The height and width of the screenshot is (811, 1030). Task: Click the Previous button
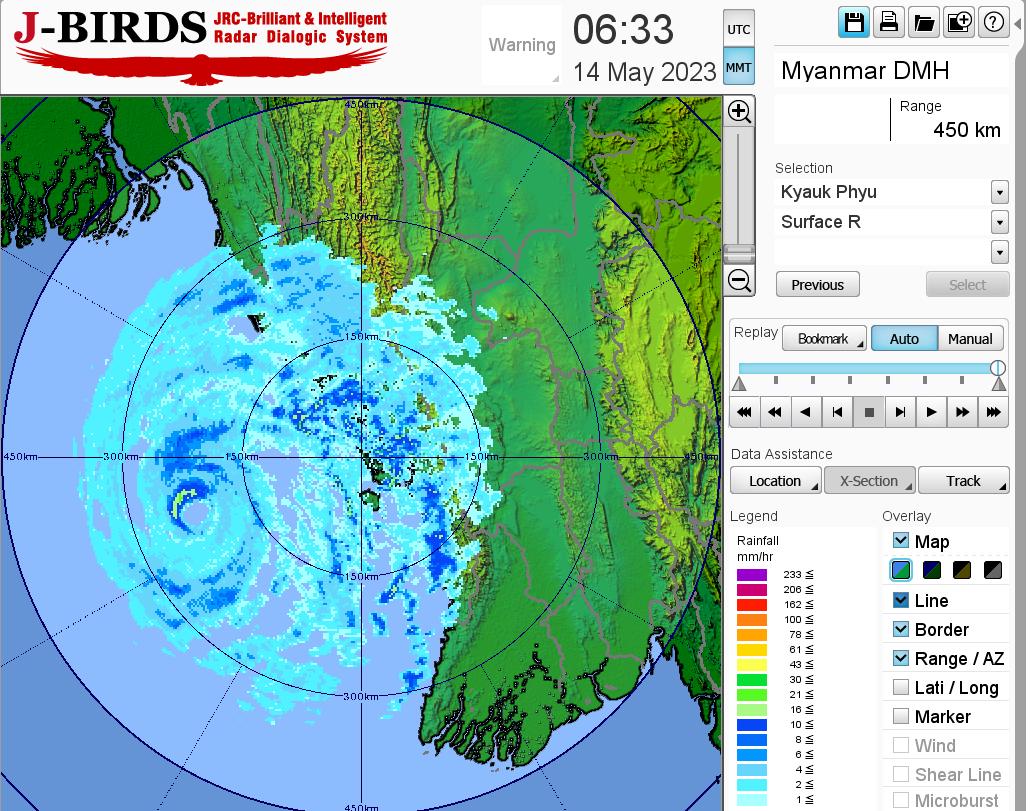[x=817, y=285]
